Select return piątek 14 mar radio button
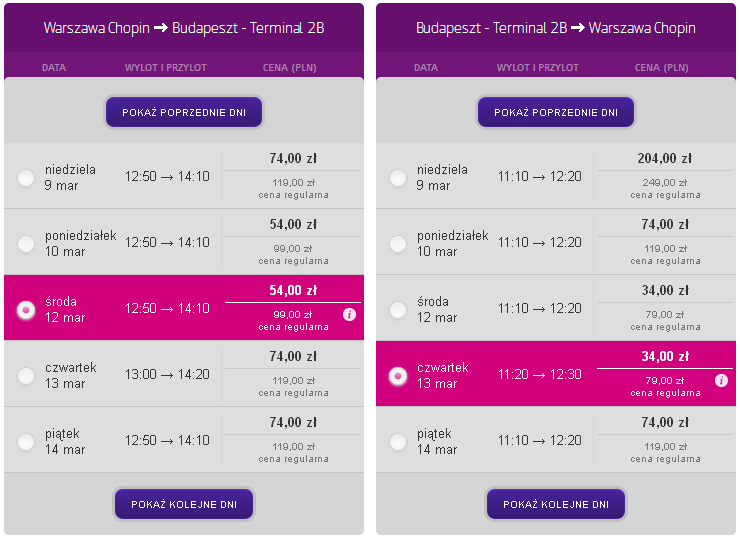 coord(398,442)
